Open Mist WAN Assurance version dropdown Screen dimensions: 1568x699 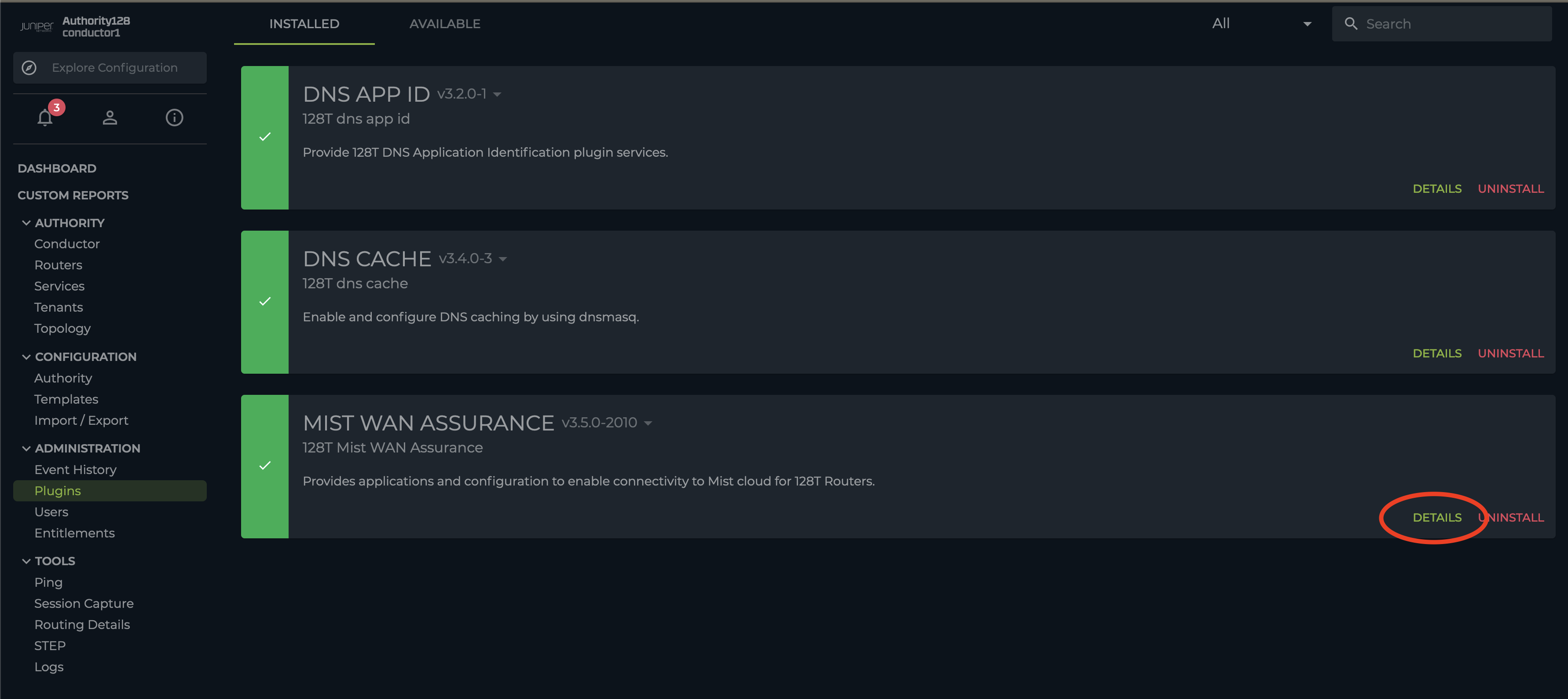click(x=648, y=423)
